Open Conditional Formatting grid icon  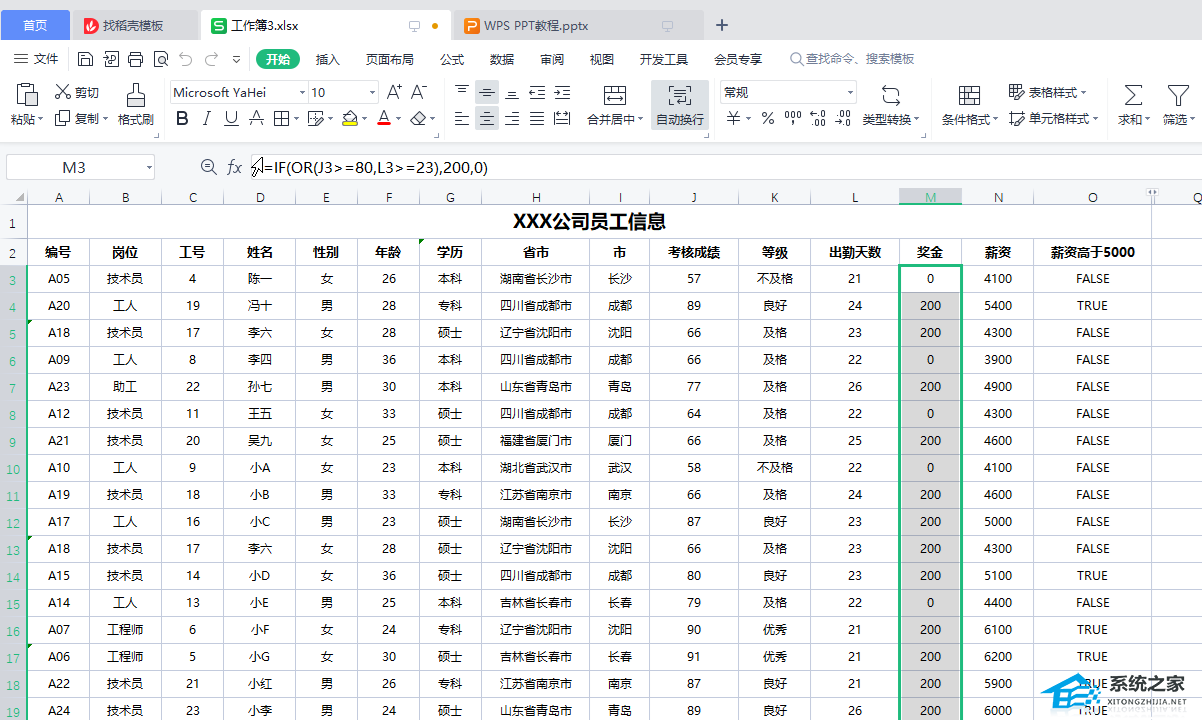[969, 95]
